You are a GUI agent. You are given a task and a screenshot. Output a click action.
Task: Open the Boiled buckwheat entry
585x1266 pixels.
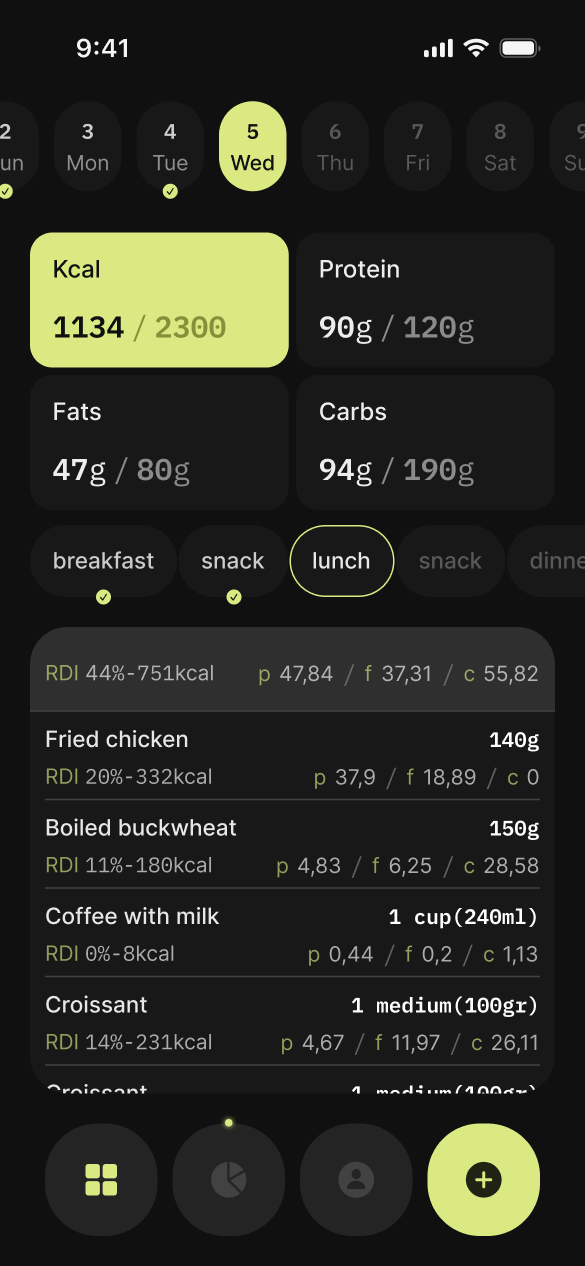click(x=292, y=845)
